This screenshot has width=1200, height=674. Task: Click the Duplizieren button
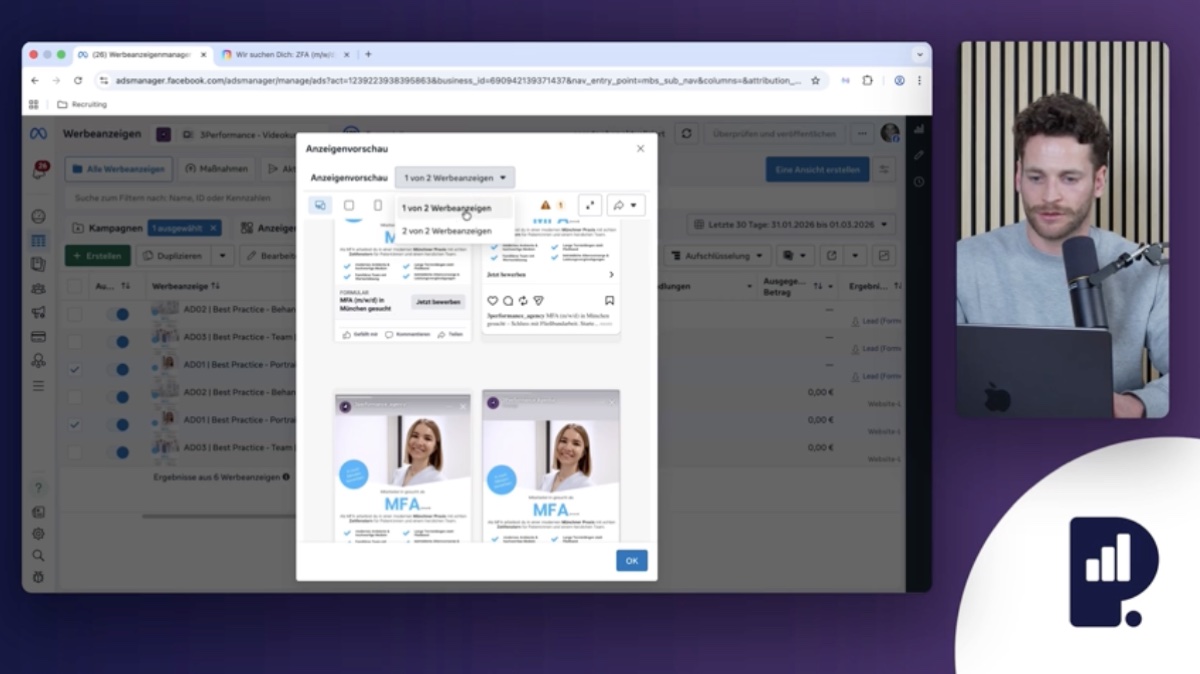click(172, 256)
